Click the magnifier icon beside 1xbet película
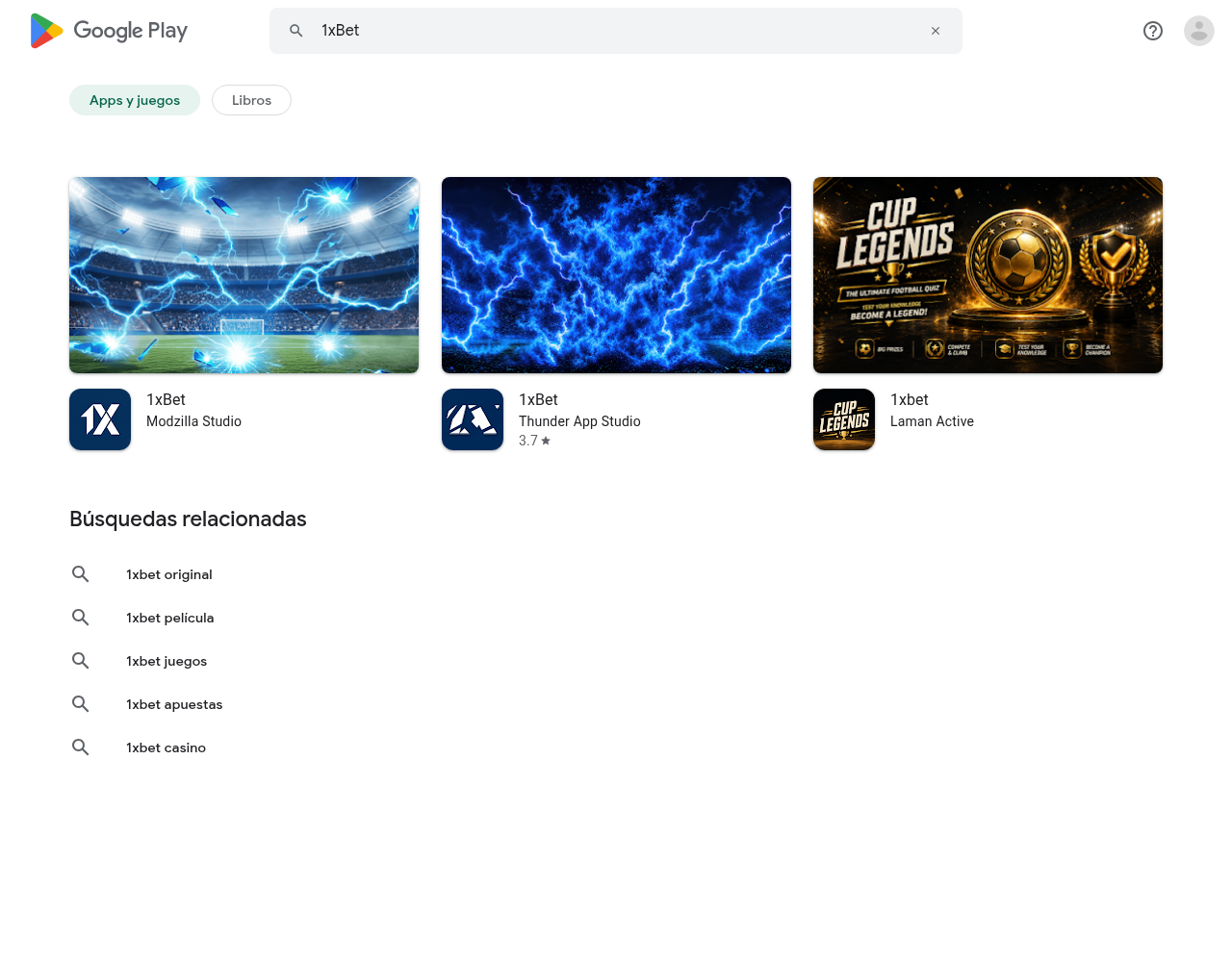1232x962 pixels. (x=81, y=618)
